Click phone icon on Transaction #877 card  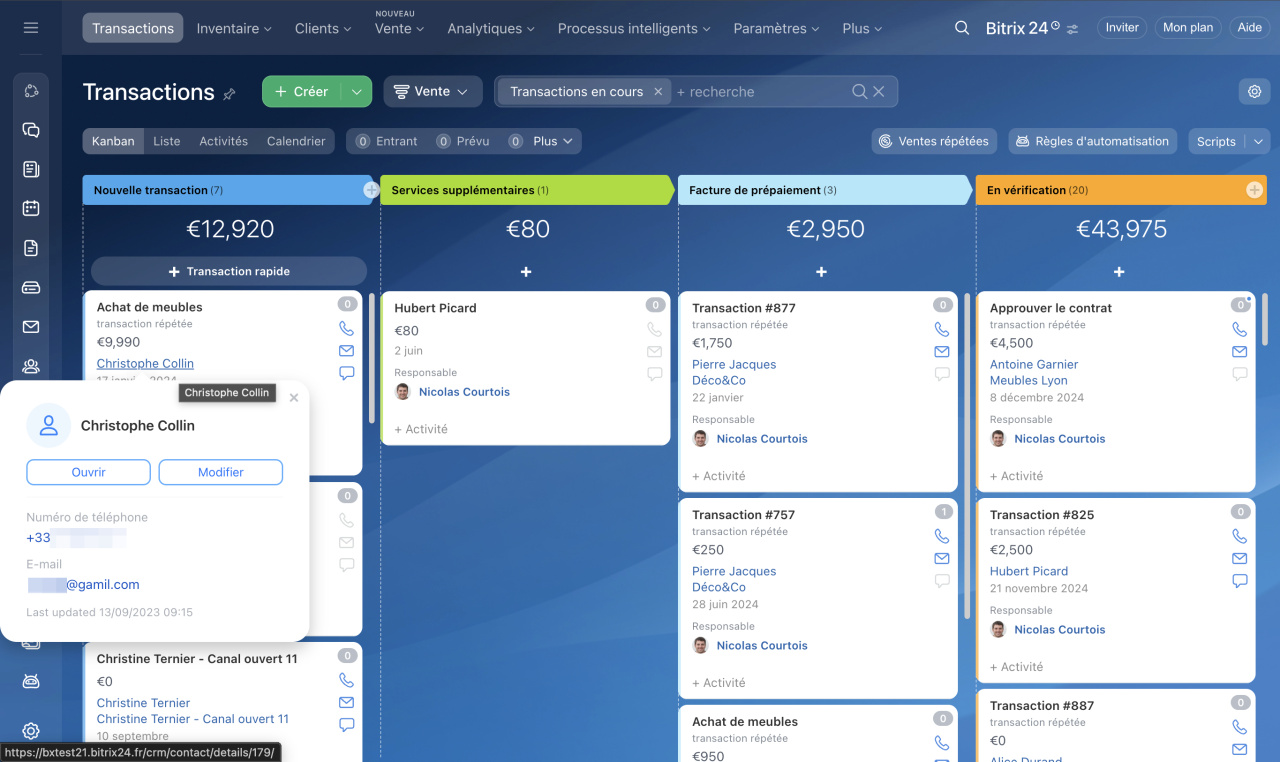[x=941, y=329]
